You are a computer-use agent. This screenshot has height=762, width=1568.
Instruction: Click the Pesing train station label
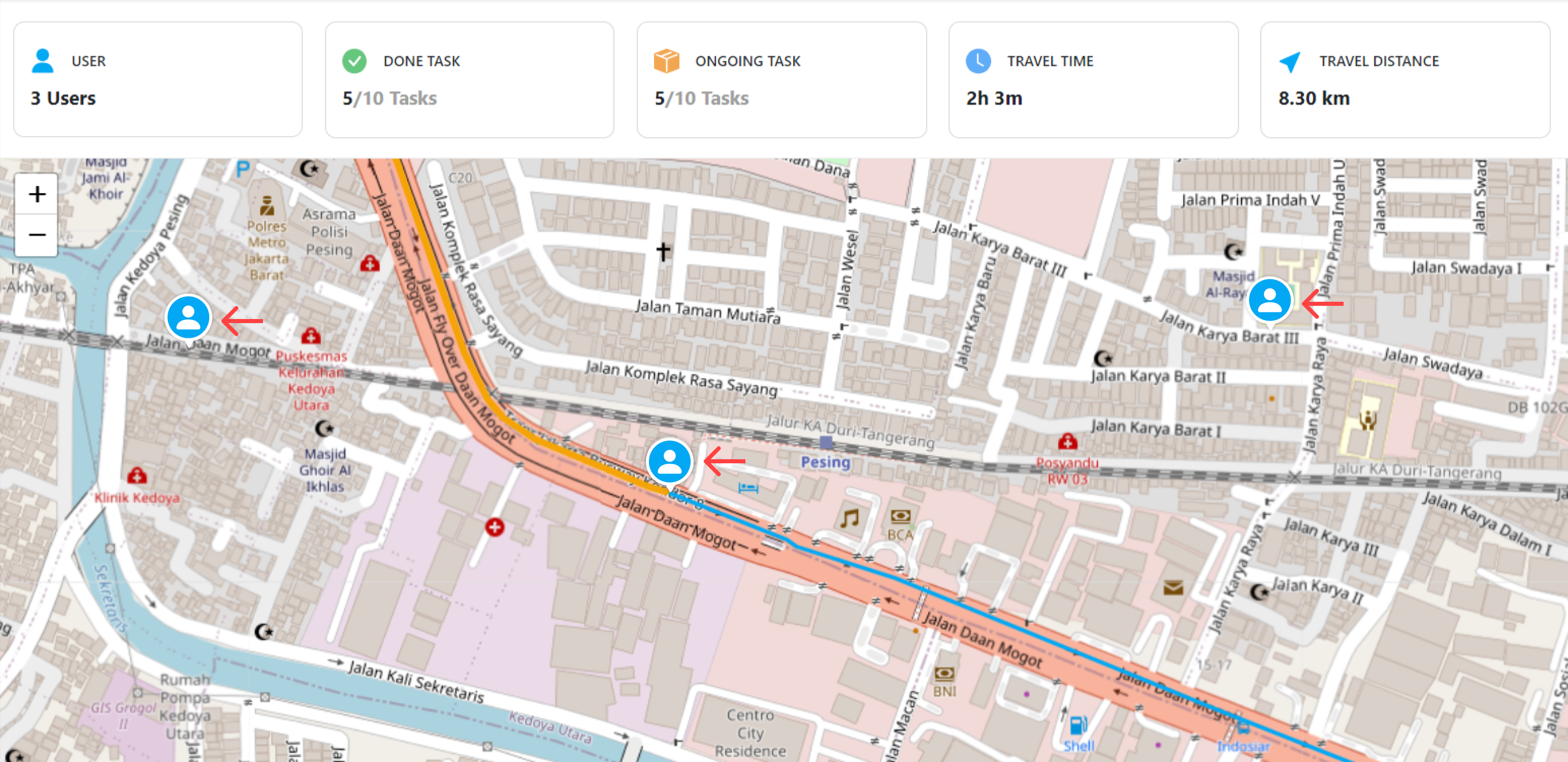pos(825,462)
